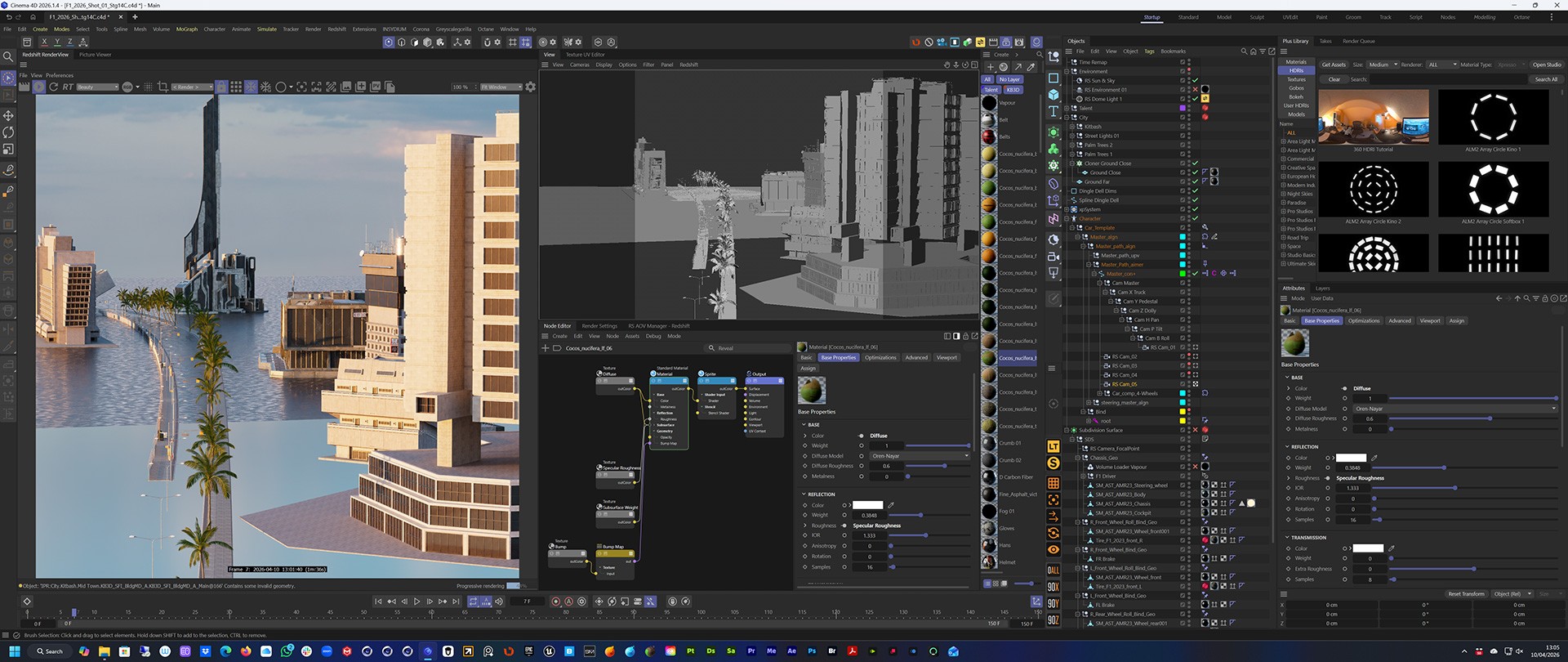Toggle the green check for RS Sun & Sky
The image size is (1568, 662).
click(1195, 81)
